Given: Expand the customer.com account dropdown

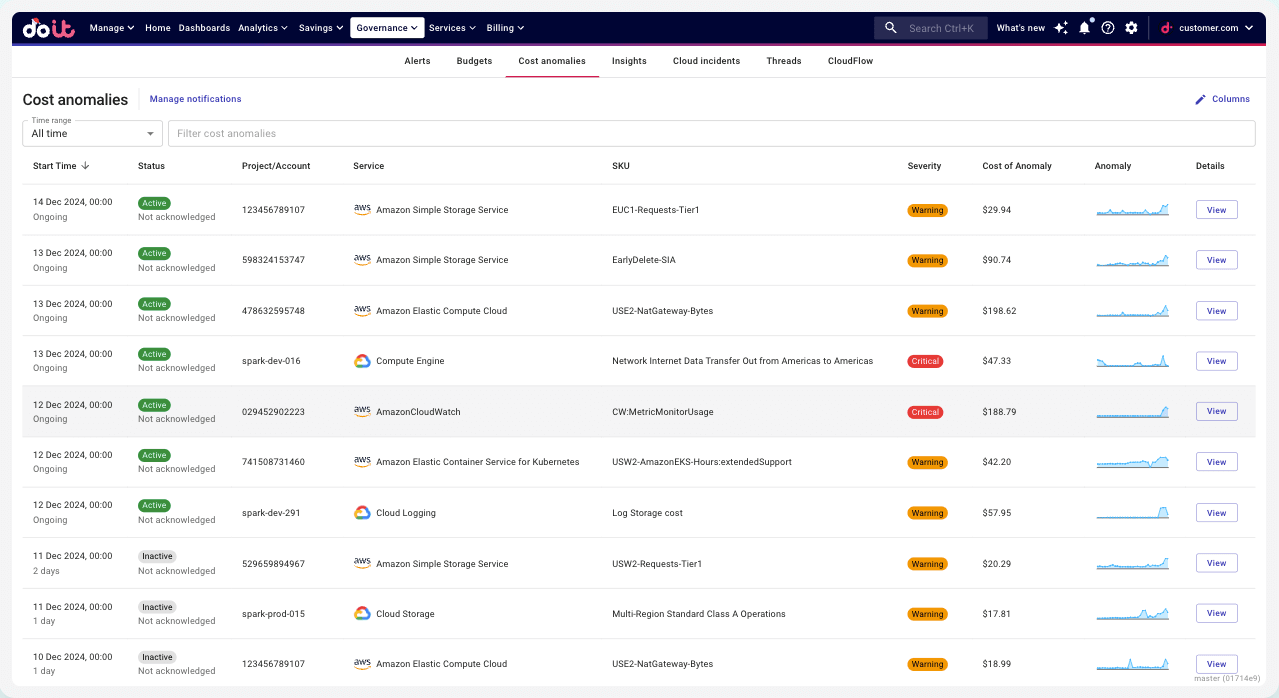Looking at the screenshot, I should click(x=1207, y=28).
